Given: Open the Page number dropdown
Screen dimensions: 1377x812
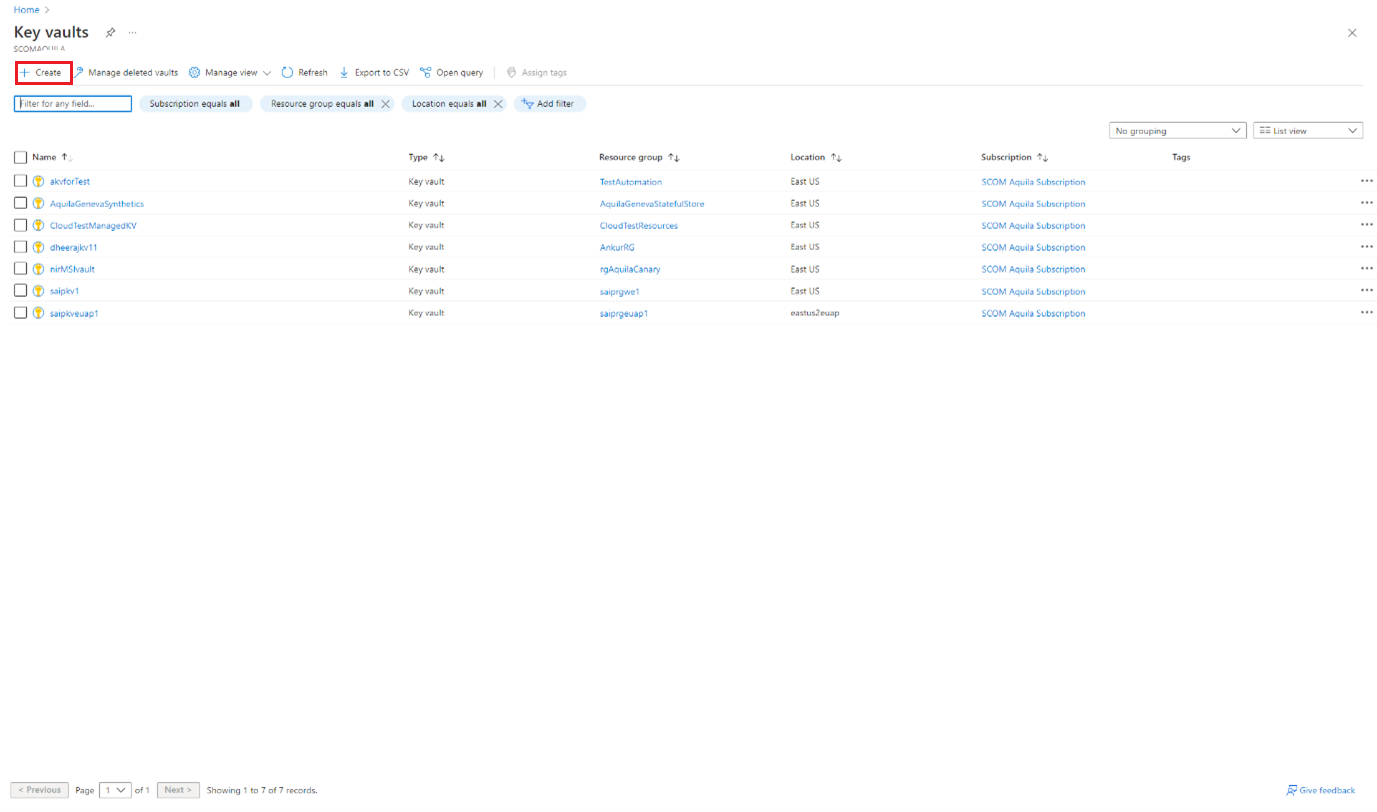Looking at the screenshot, I should [x=115, y=790].
